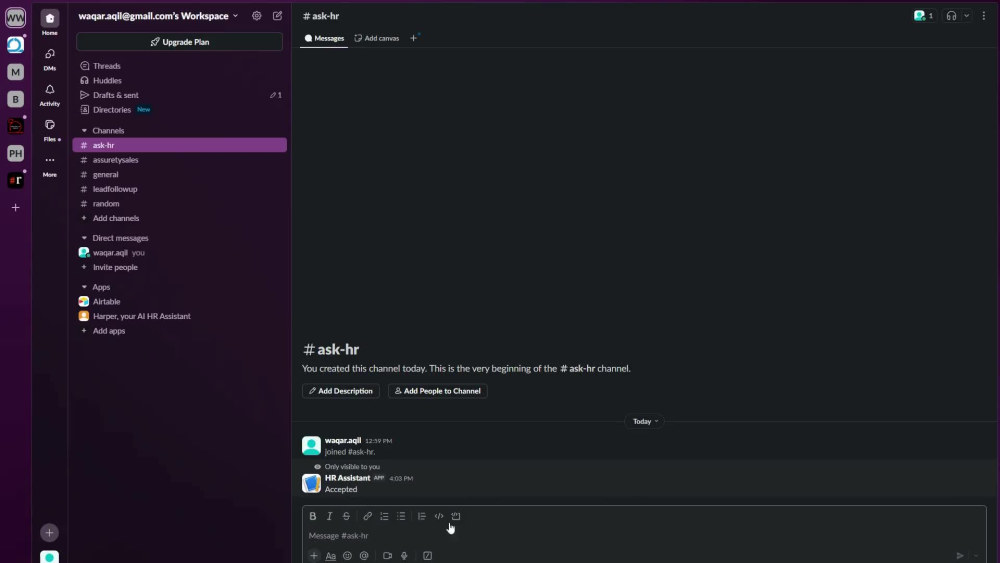Open DMs from the sidebar

tap(50, 58)
